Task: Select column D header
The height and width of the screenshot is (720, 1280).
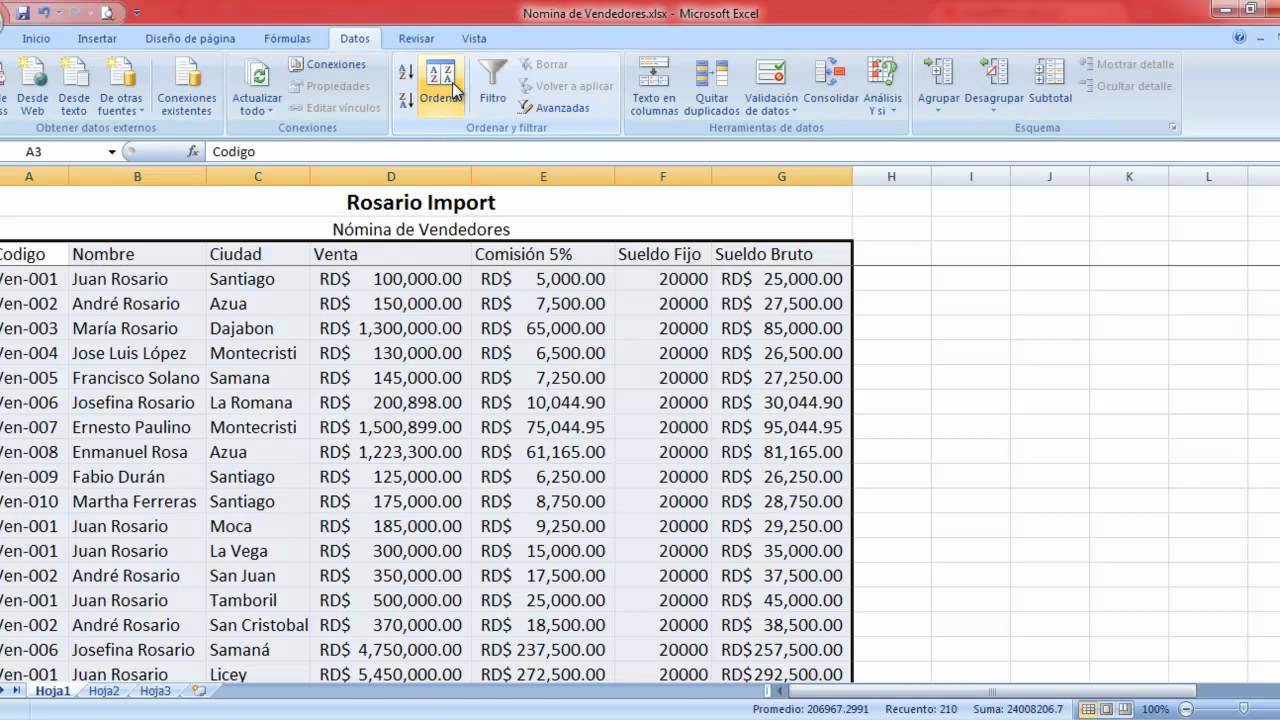Action: tap(391, 176)
